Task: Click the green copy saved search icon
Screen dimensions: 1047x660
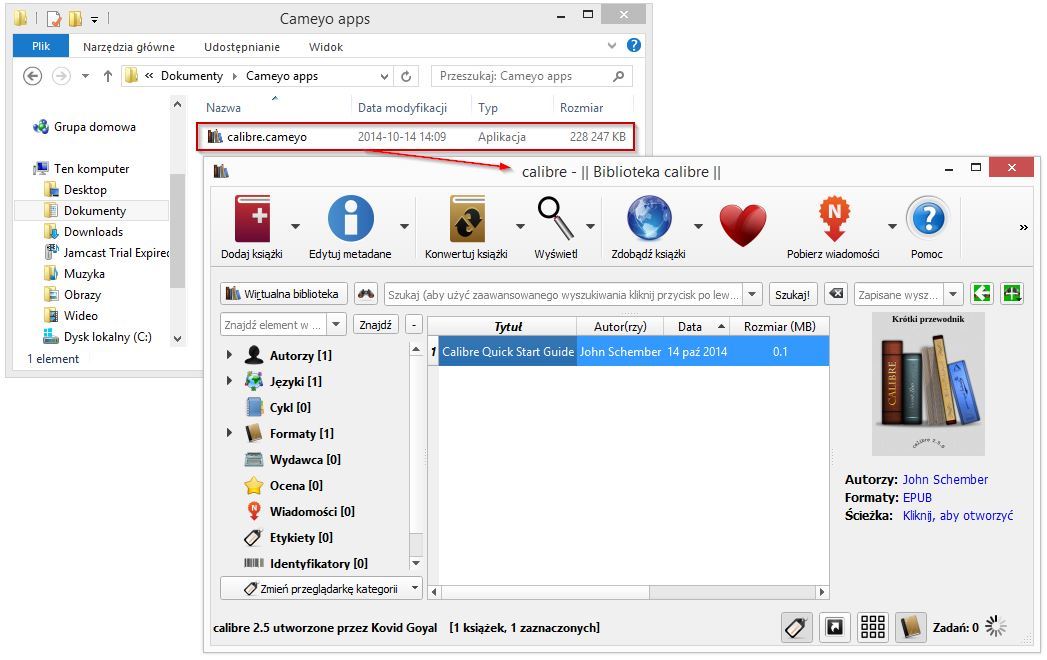Action: (x=982, y=294)
